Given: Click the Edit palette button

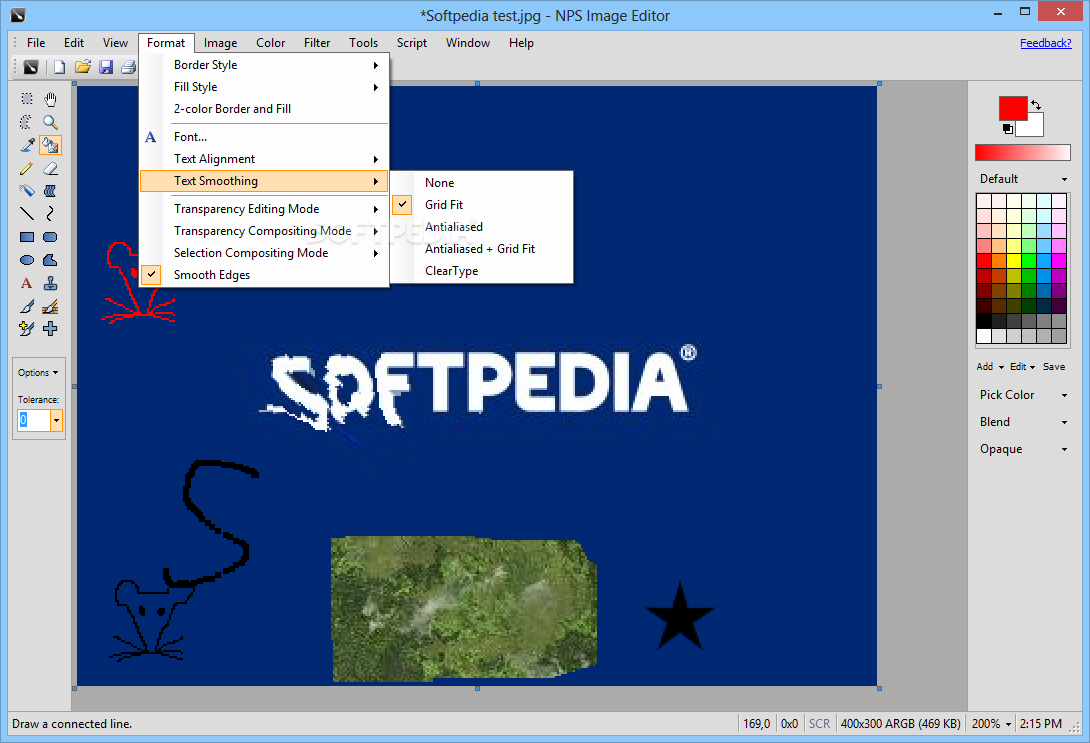Looking at the screenshot, I should pos(1023,366).
